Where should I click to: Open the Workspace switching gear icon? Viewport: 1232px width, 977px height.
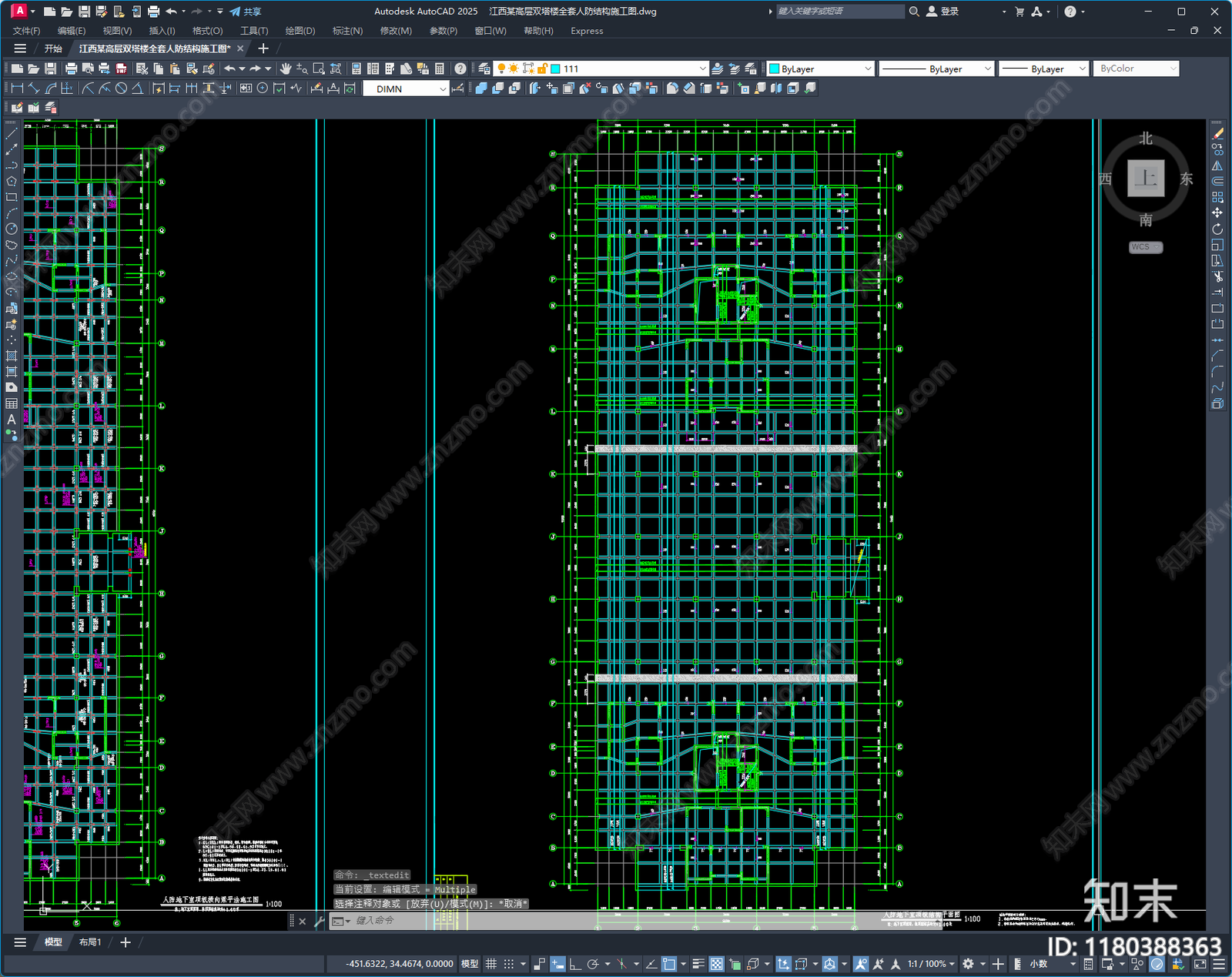969,964
